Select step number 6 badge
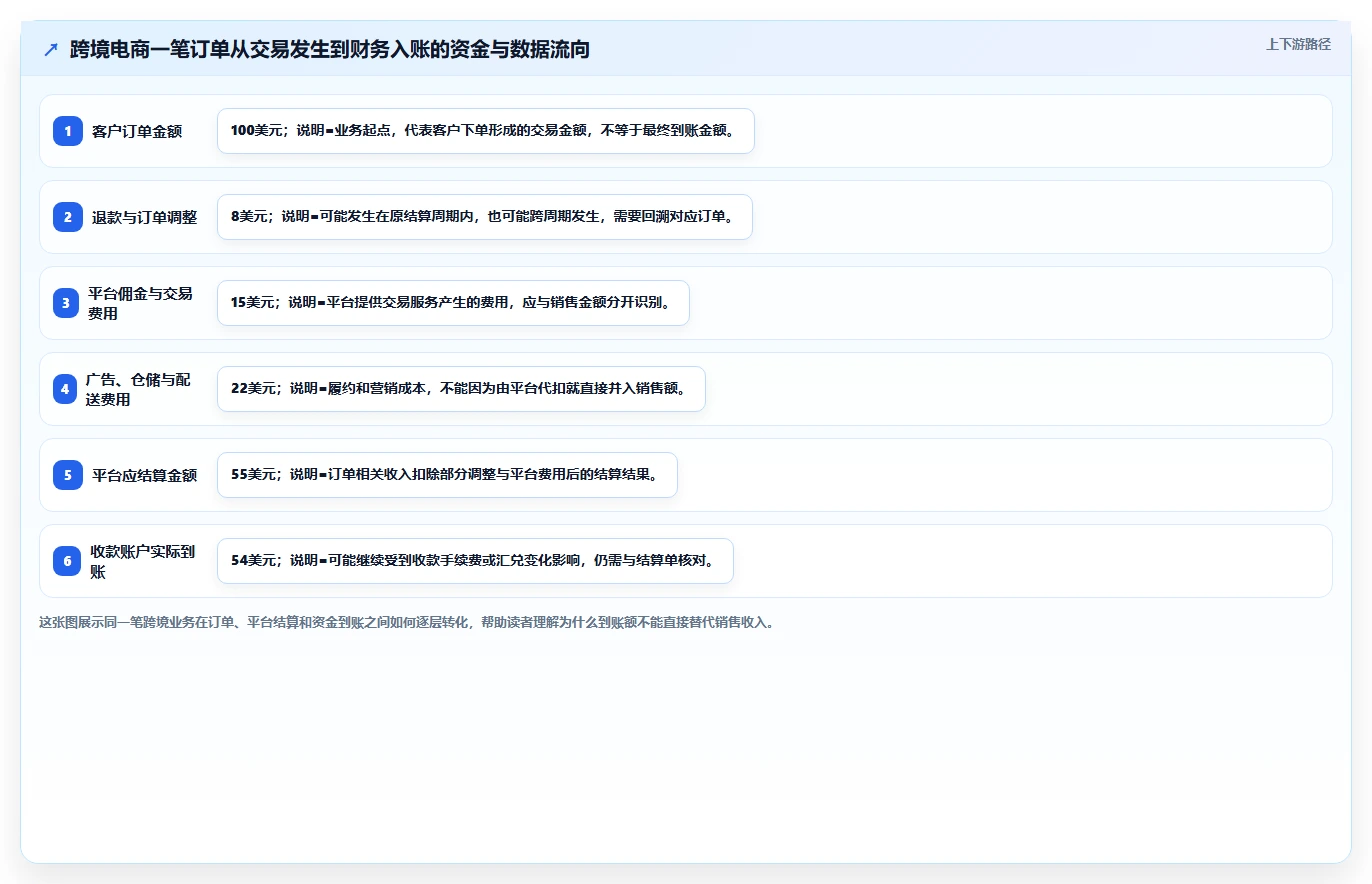Screen dimensions: 1372x884 (x=67, y=560)
